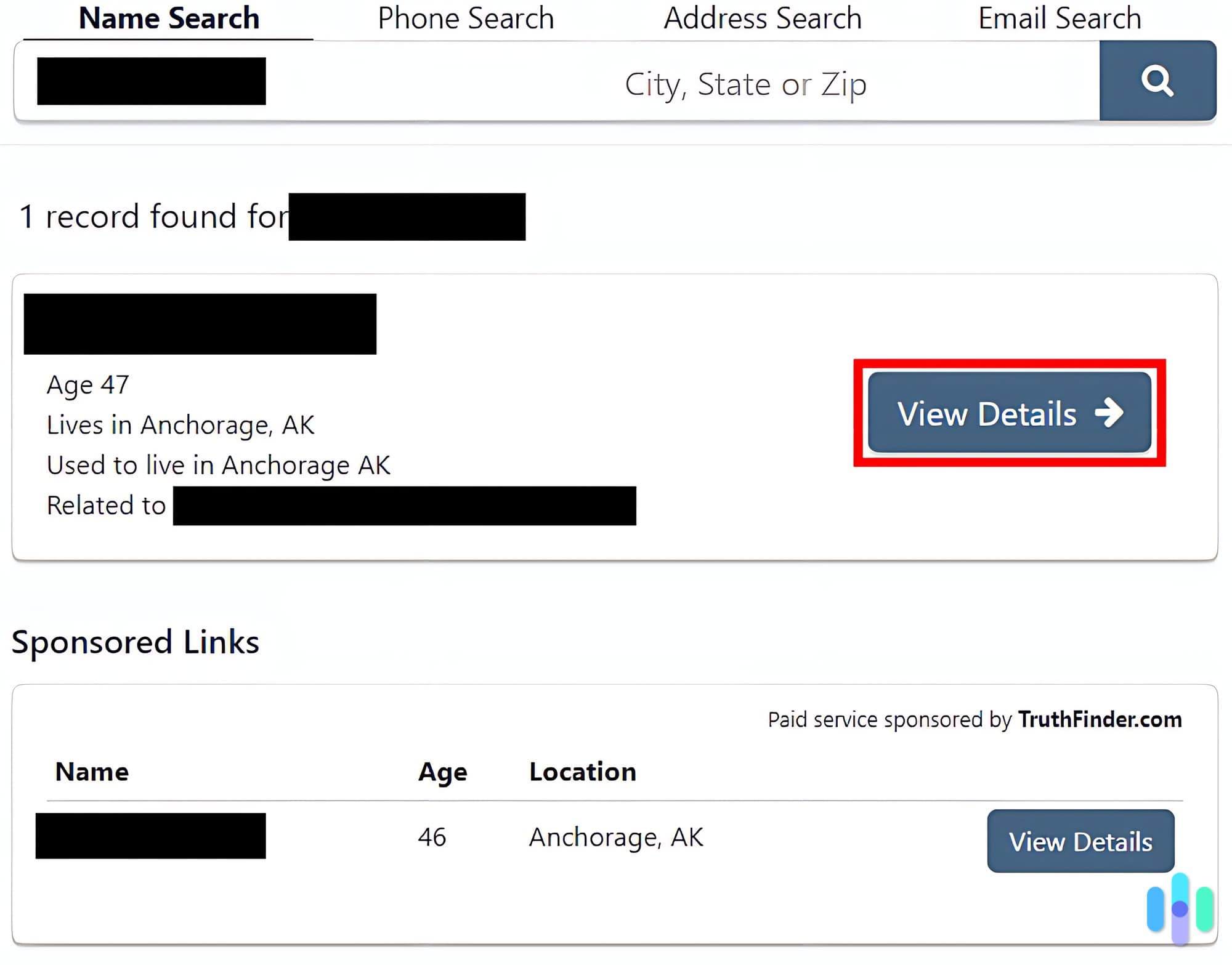View details for the 46-year-old record
Screen dimensions: 1232x965
[x=1080, y=841]
